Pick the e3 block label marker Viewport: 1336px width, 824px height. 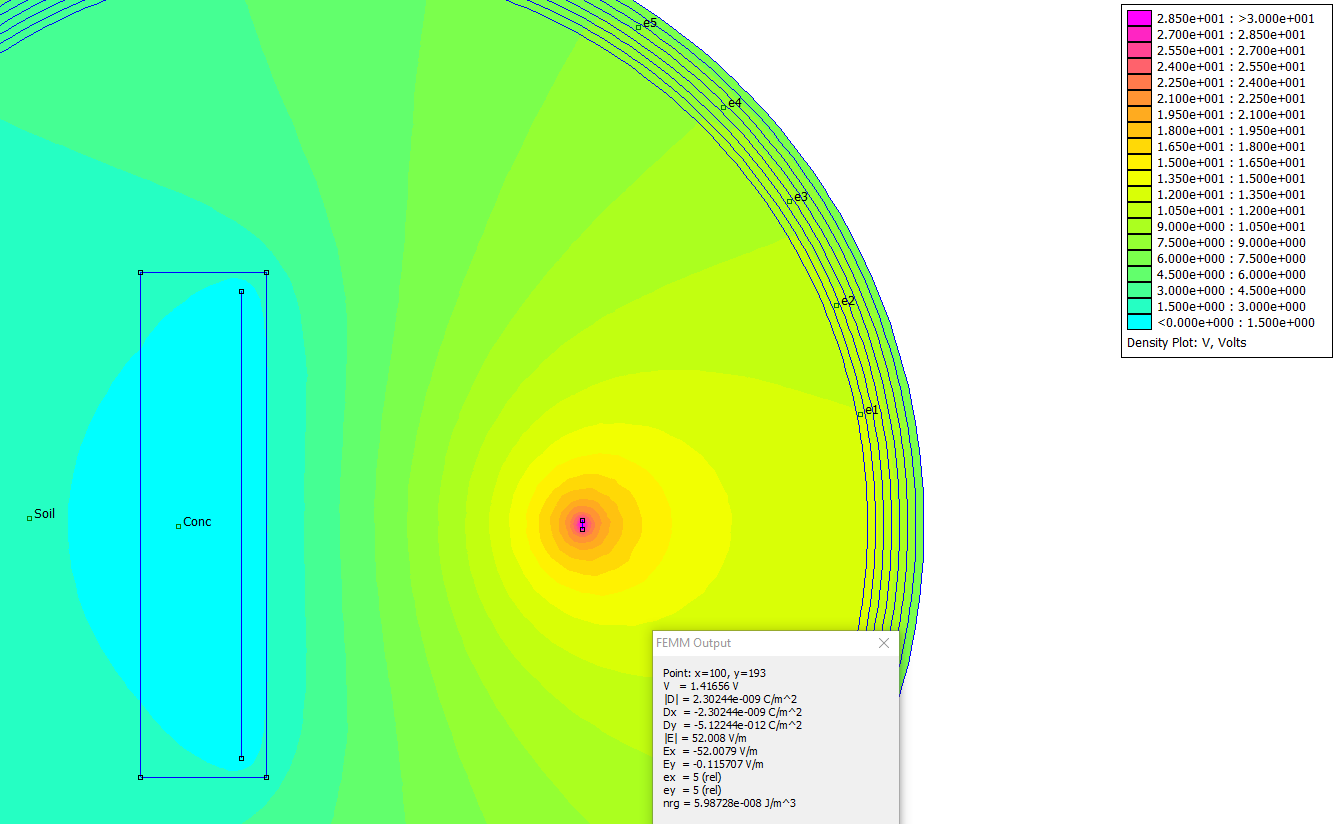789,201
